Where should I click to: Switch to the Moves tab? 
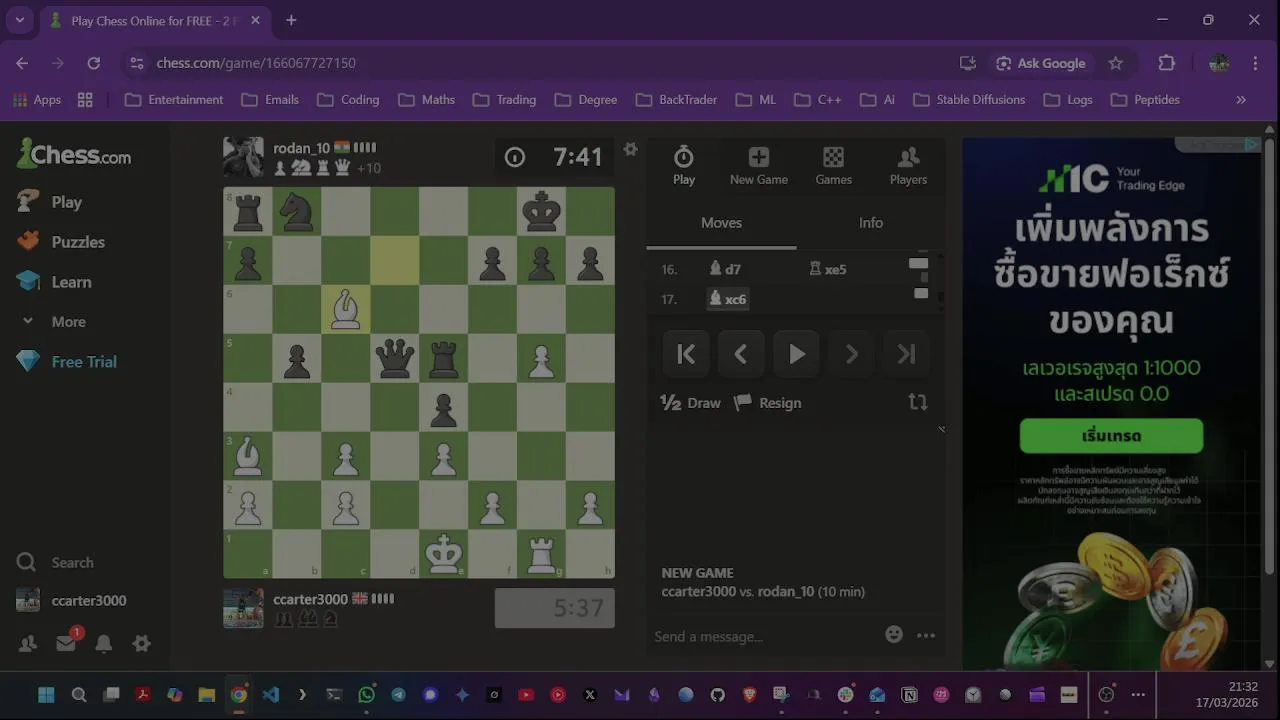[x=721, y=223]
